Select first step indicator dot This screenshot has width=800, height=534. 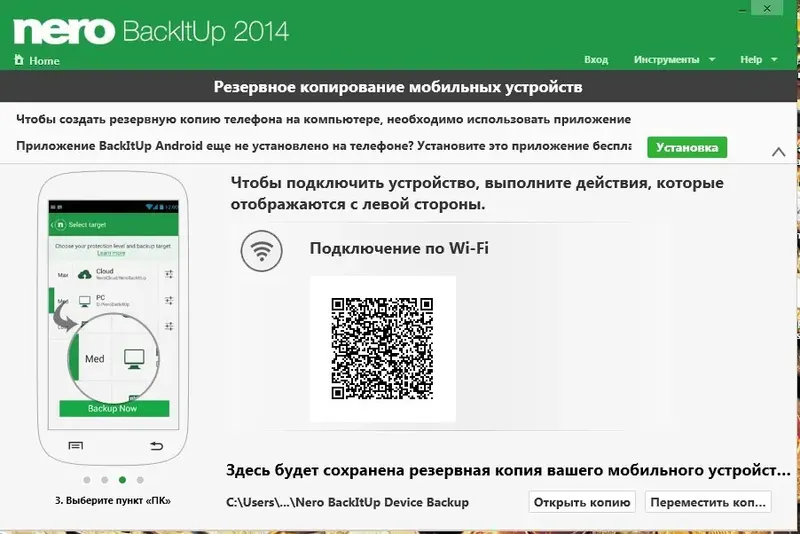[x=87, y=480]
